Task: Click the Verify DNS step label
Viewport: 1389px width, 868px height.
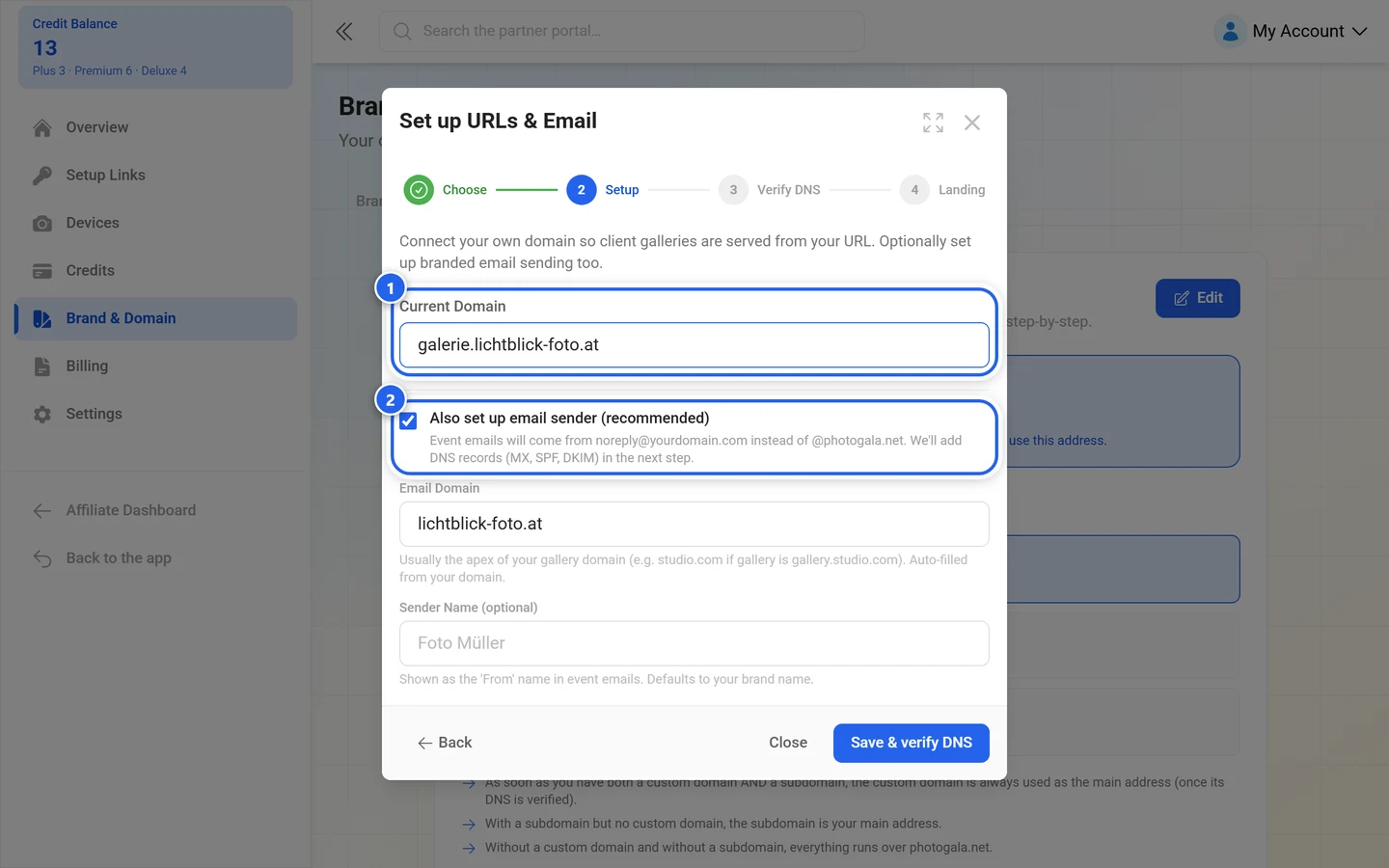Action: [788, 190]
